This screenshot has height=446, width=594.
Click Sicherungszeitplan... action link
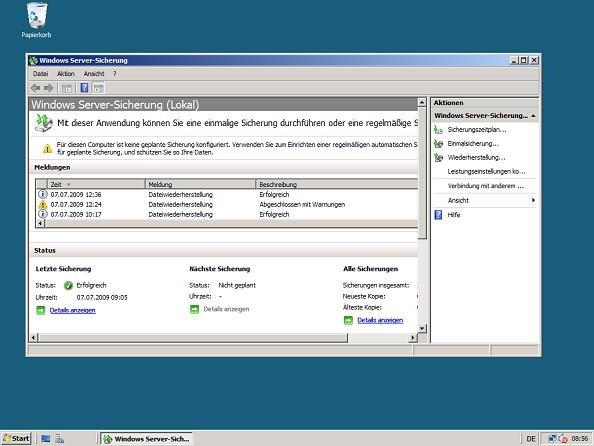click(x=477, y=130)
